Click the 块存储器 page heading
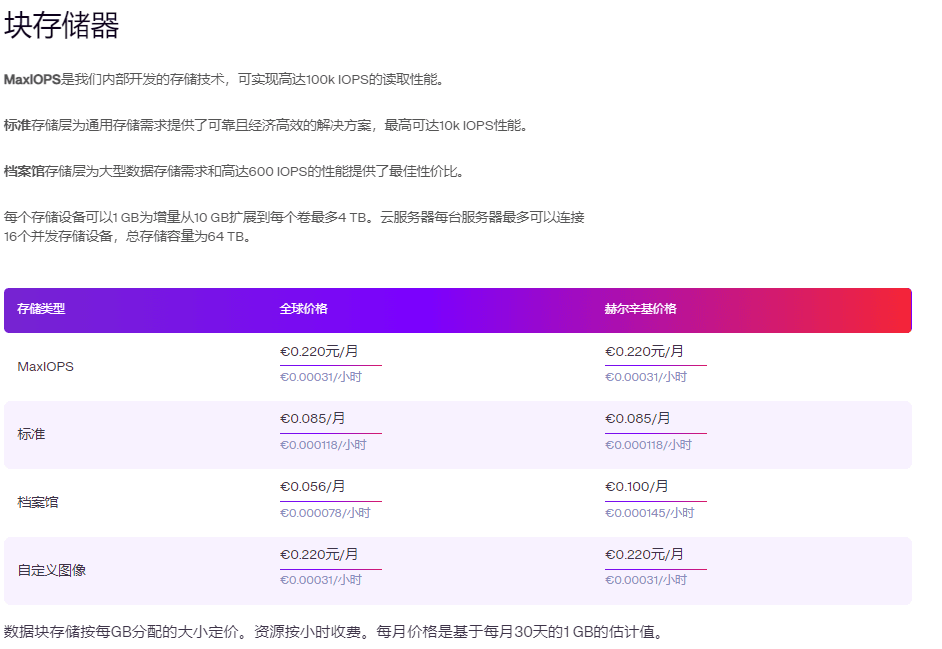 (60, 28)
